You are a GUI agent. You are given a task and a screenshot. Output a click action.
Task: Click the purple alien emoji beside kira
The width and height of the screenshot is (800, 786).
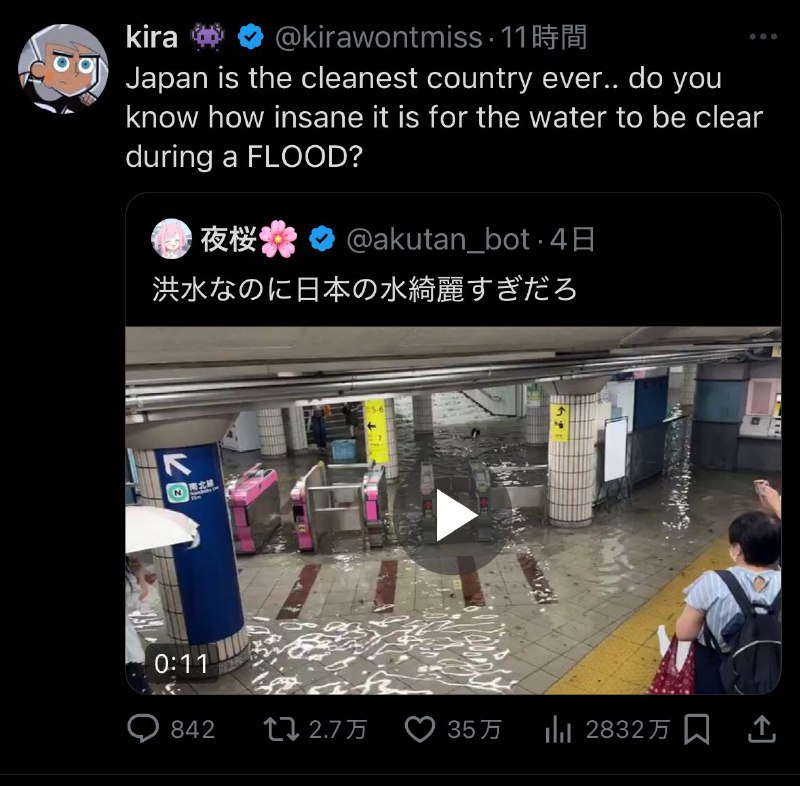pos(207,36)
